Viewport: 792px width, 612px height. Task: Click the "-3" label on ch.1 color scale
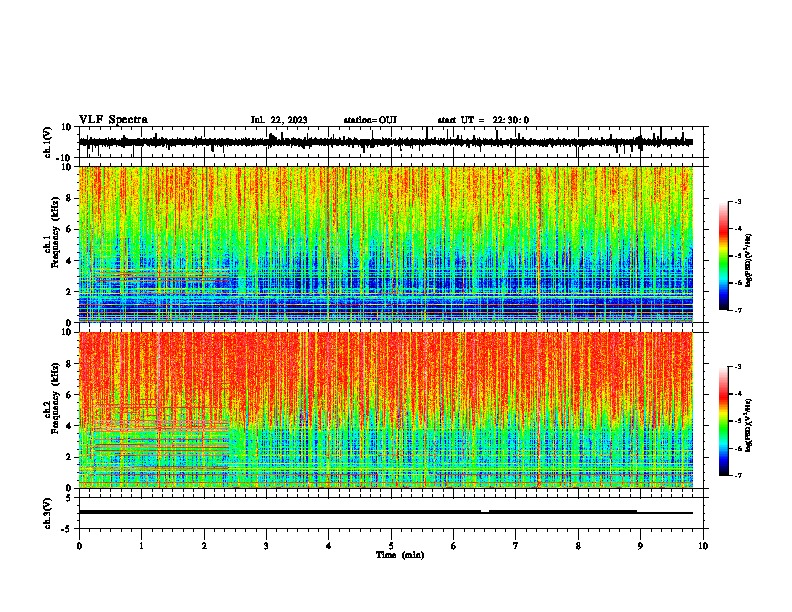tap(738, 201)
